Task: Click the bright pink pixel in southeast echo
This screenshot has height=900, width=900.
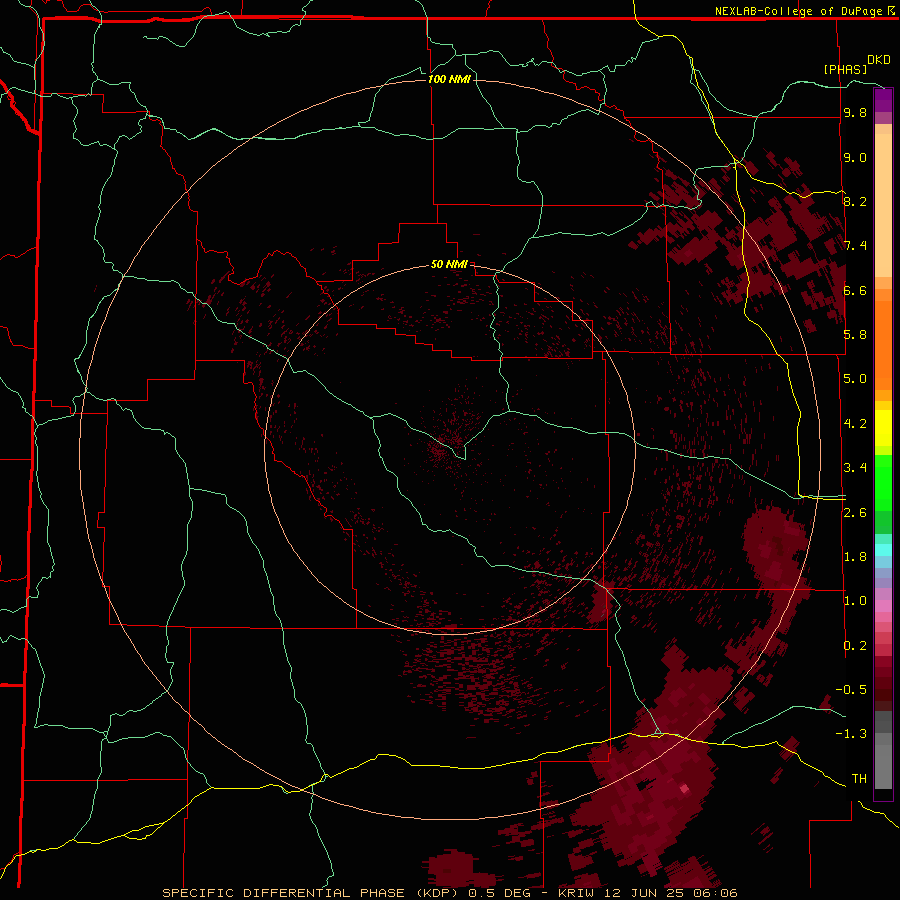Action: (684, 789)
